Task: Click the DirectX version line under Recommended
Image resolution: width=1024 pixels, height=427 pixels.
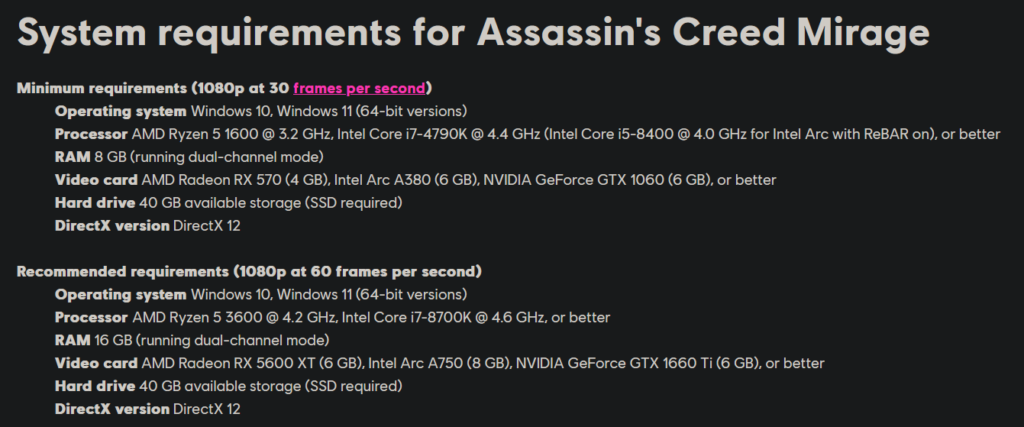Action: pos(148,409)
